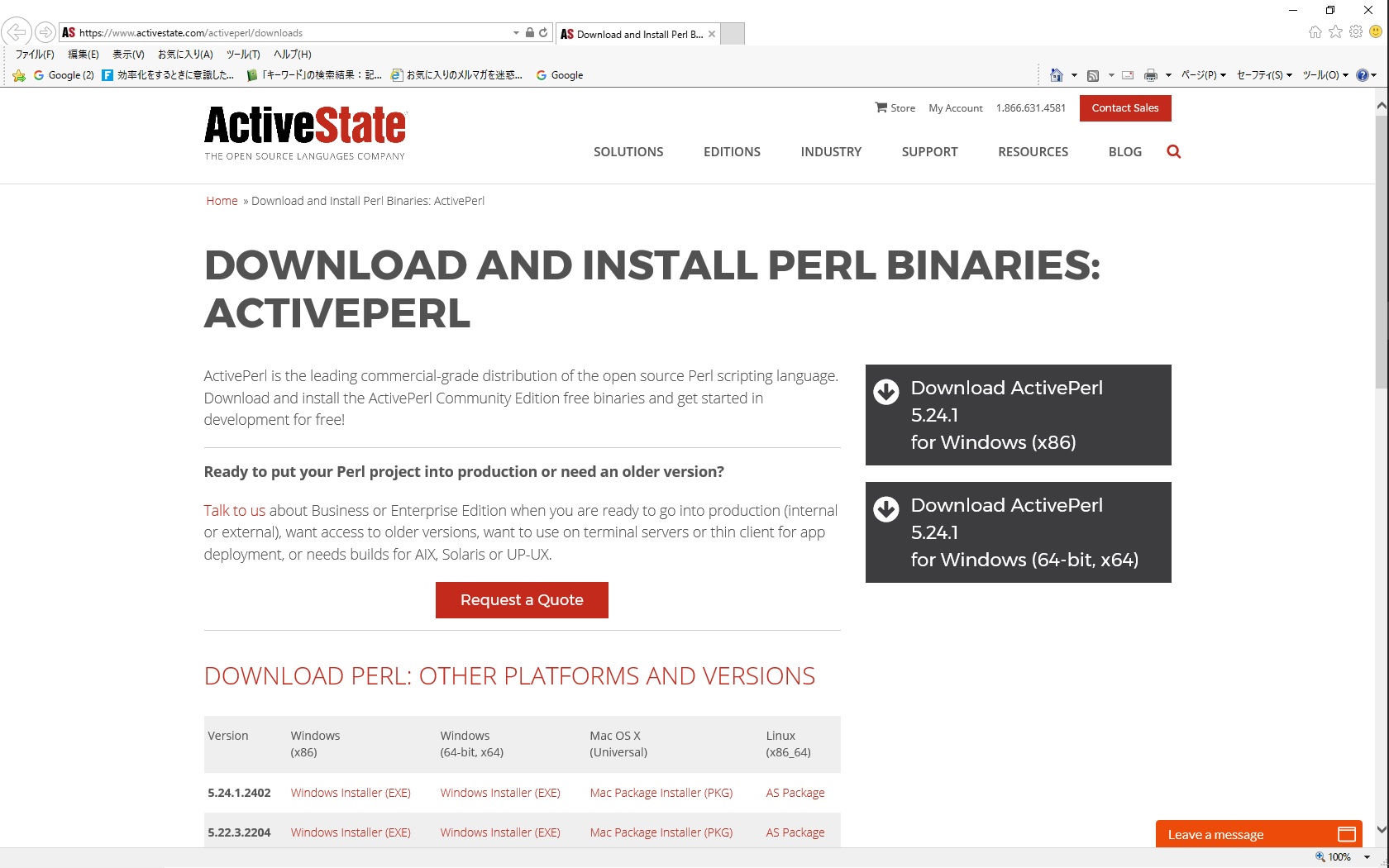Click the add to favorites bar star icon
Viewport: 1389px width, 868px height.
(x=19, y=75)
